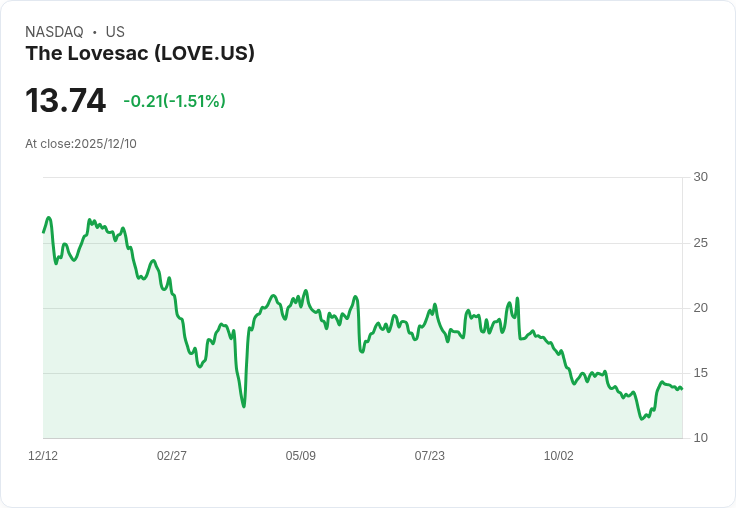This screenshot has height=508, width=736.
Task: Click the NASDAQ exchange label
Action: (54, 32)
